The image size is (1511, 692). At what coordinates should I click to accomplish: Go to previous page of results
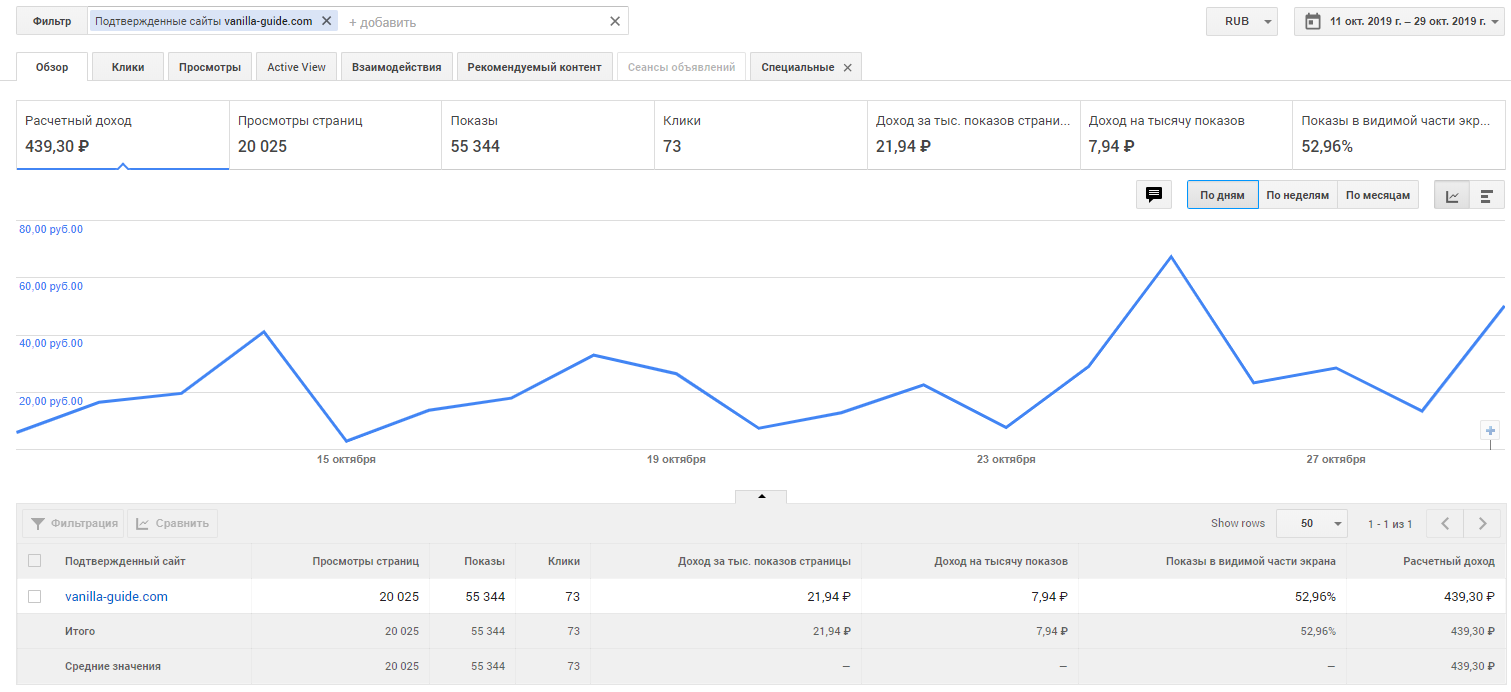[1444, 523]
